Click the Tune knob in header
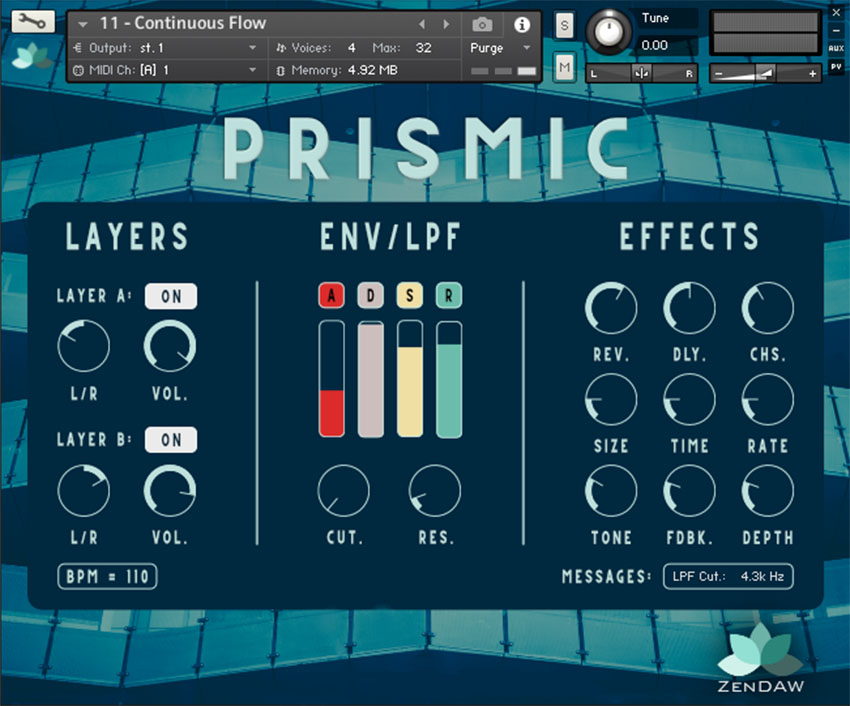Image resolution: width=850 pixels, height=706 pixels. 608,31
